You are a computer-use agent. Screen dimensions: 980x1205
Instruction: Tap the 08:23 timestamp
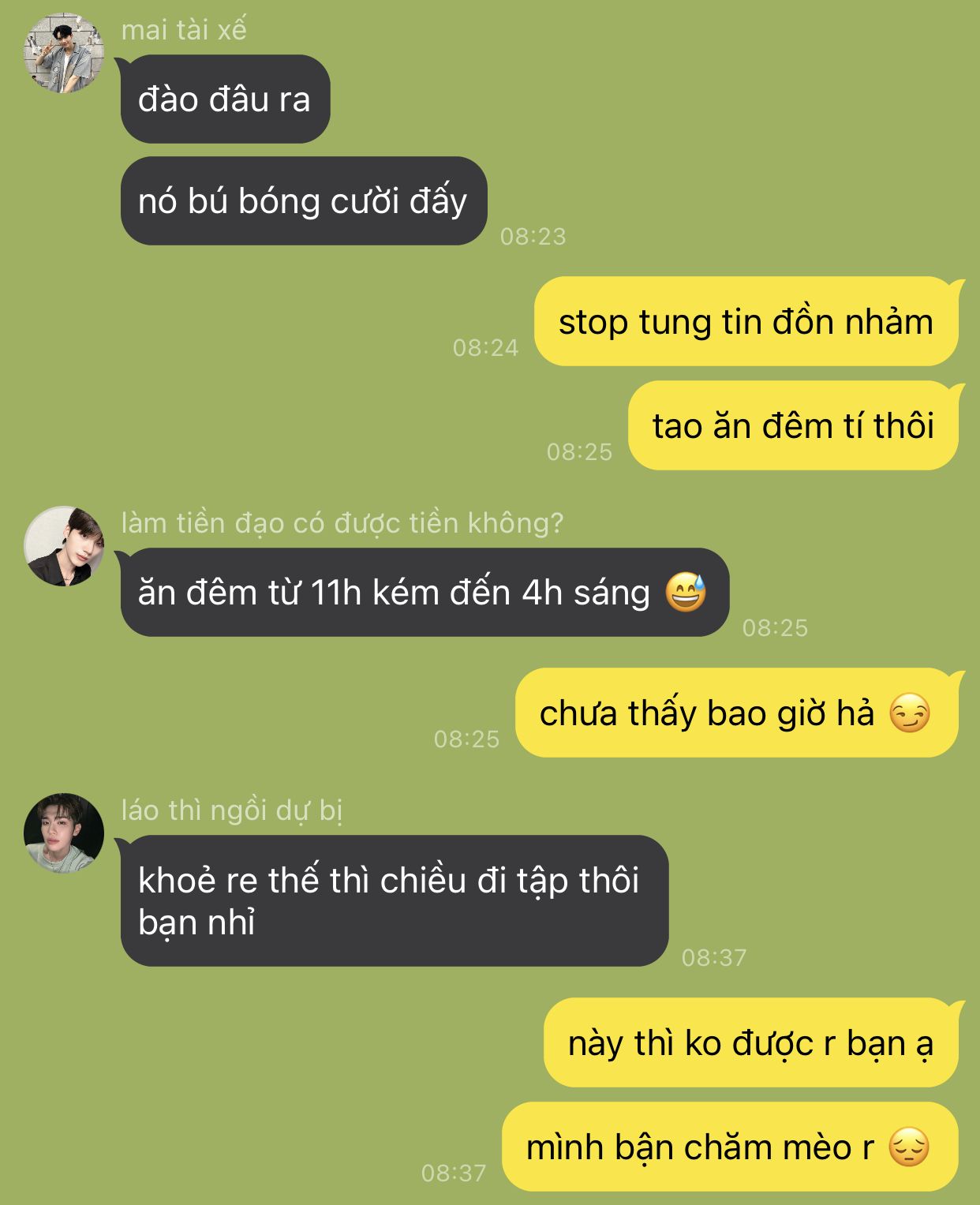(x=533, y=236)
